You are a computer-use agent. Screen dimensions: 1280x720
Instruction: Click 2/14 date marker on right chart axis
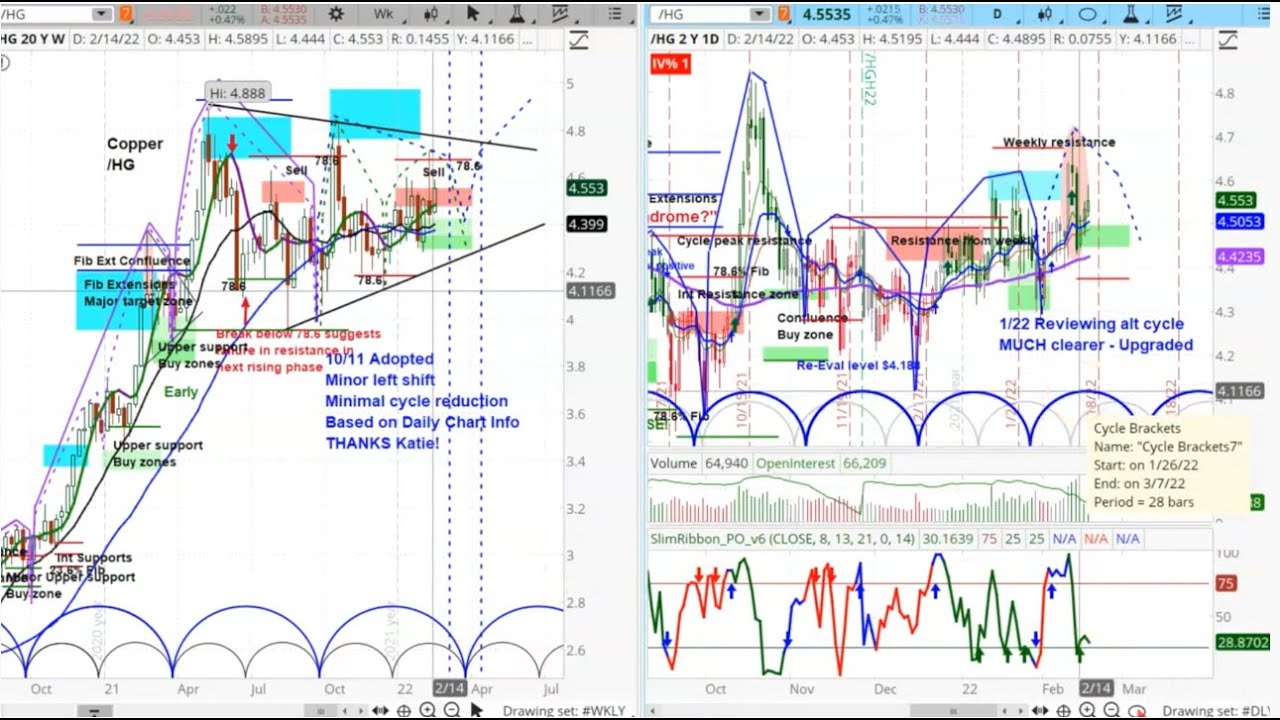1096,689
